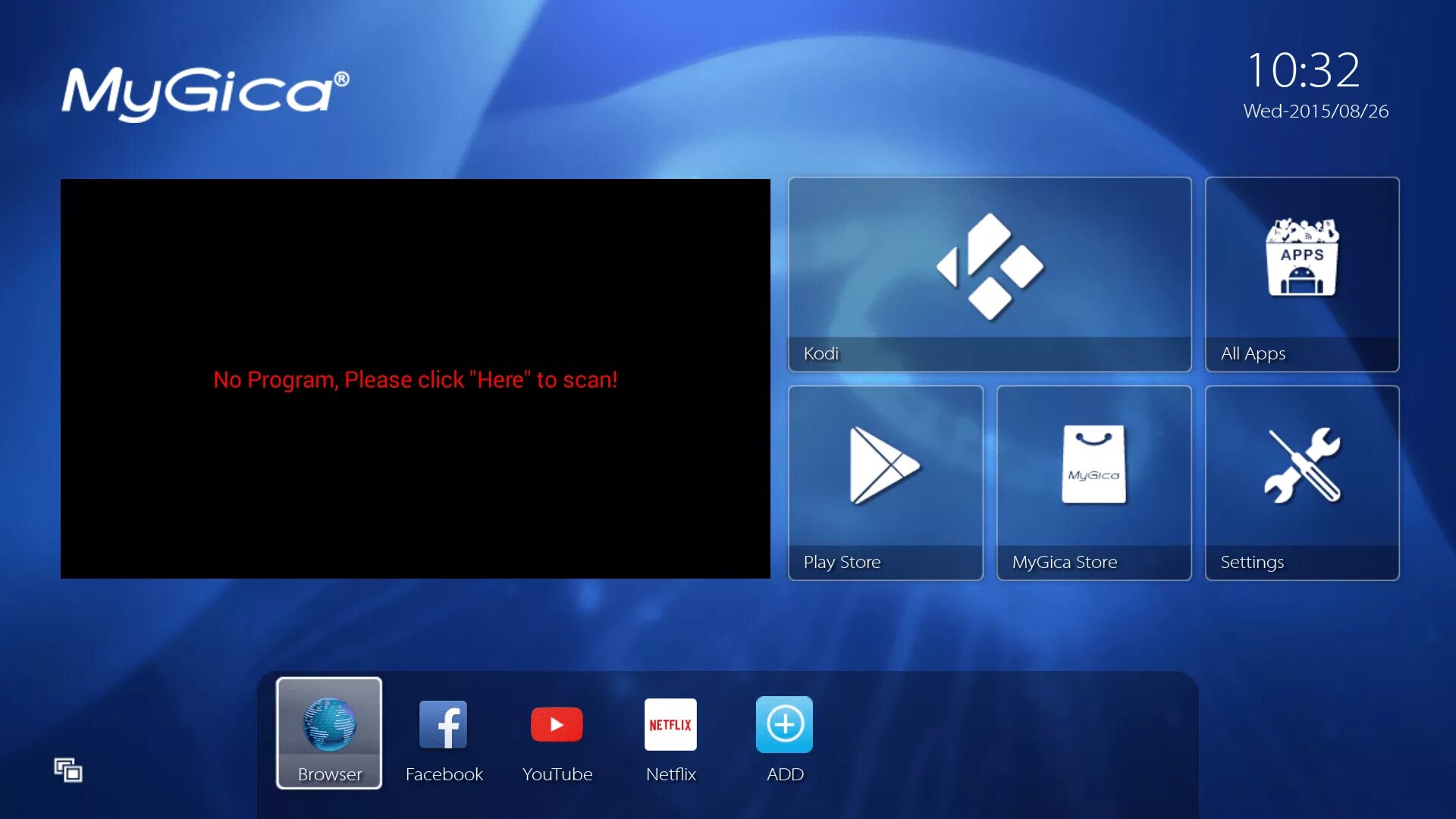Click the multi-window icon at bottom left
The width and height of the screenshot is (1456, 819).
point(68,770)
